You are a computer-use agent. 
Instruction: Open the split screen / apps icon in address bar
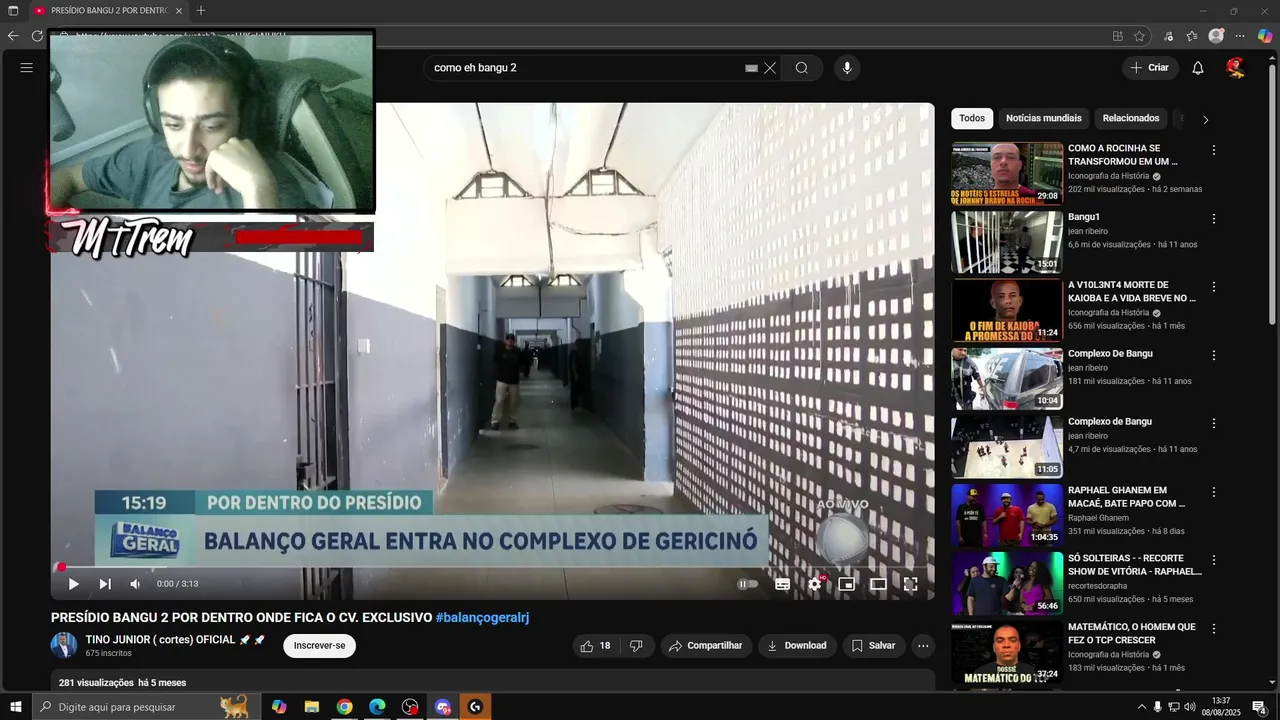(1117, 36)
